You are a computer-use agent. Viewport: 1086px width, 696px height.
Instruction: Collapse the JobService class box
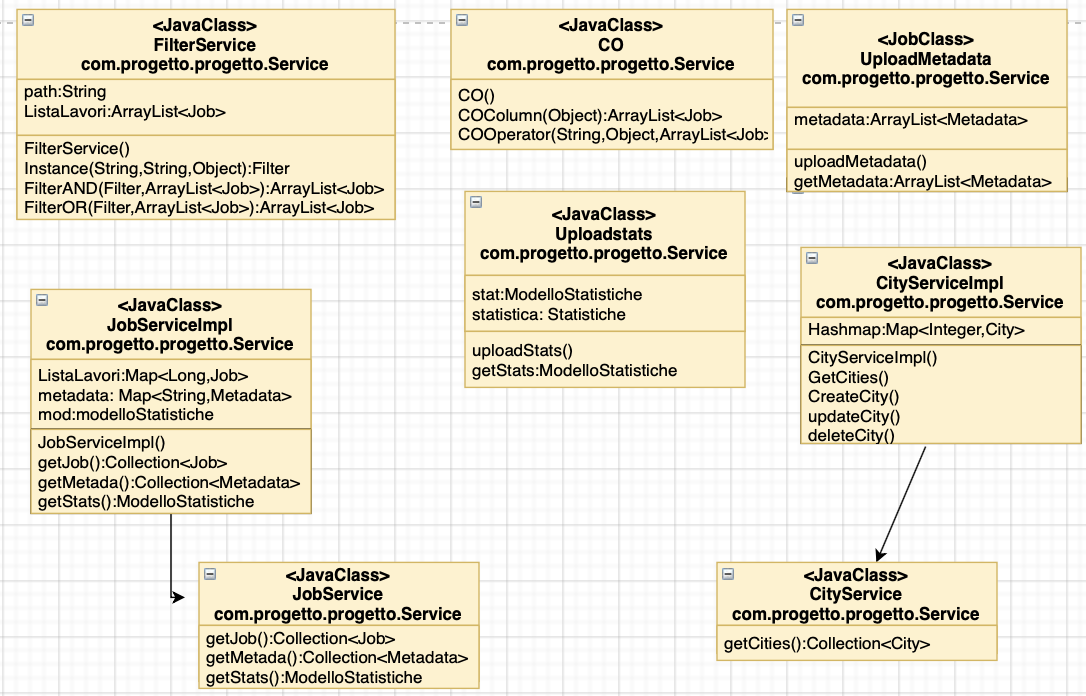[x=210, y=574]
